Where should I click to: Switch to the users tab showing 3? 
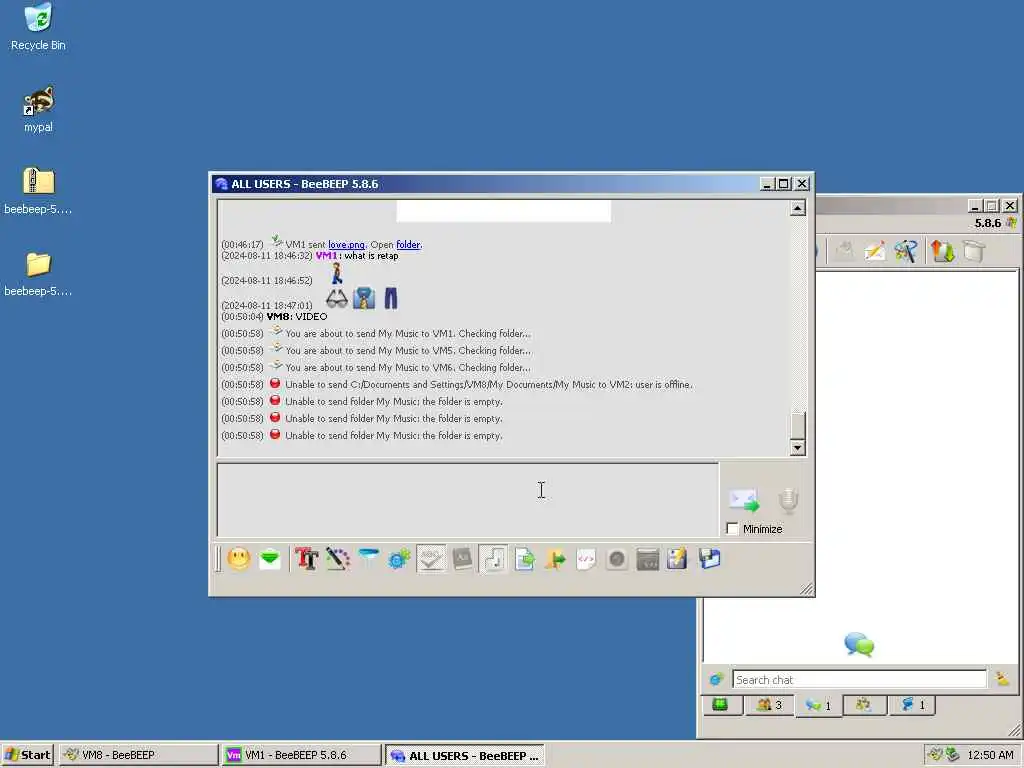pos(769,705)
